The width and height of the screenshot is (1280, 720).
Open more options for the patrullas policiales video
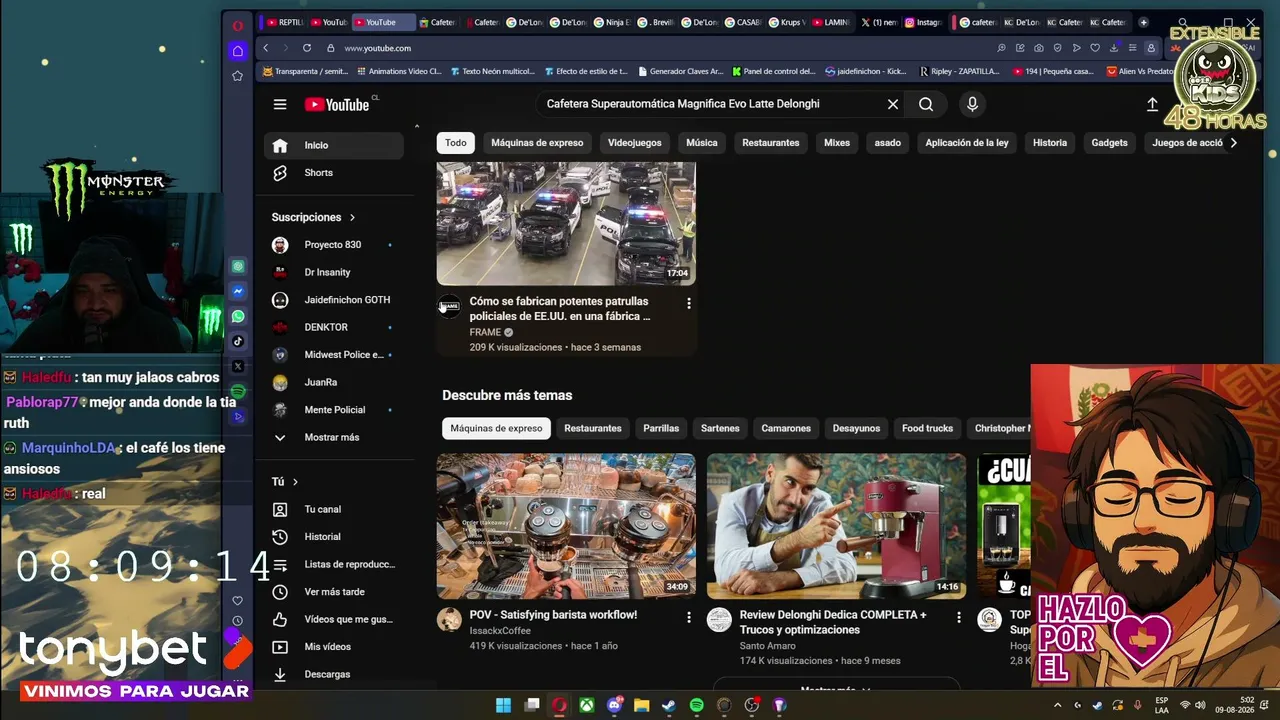point(688,303)
